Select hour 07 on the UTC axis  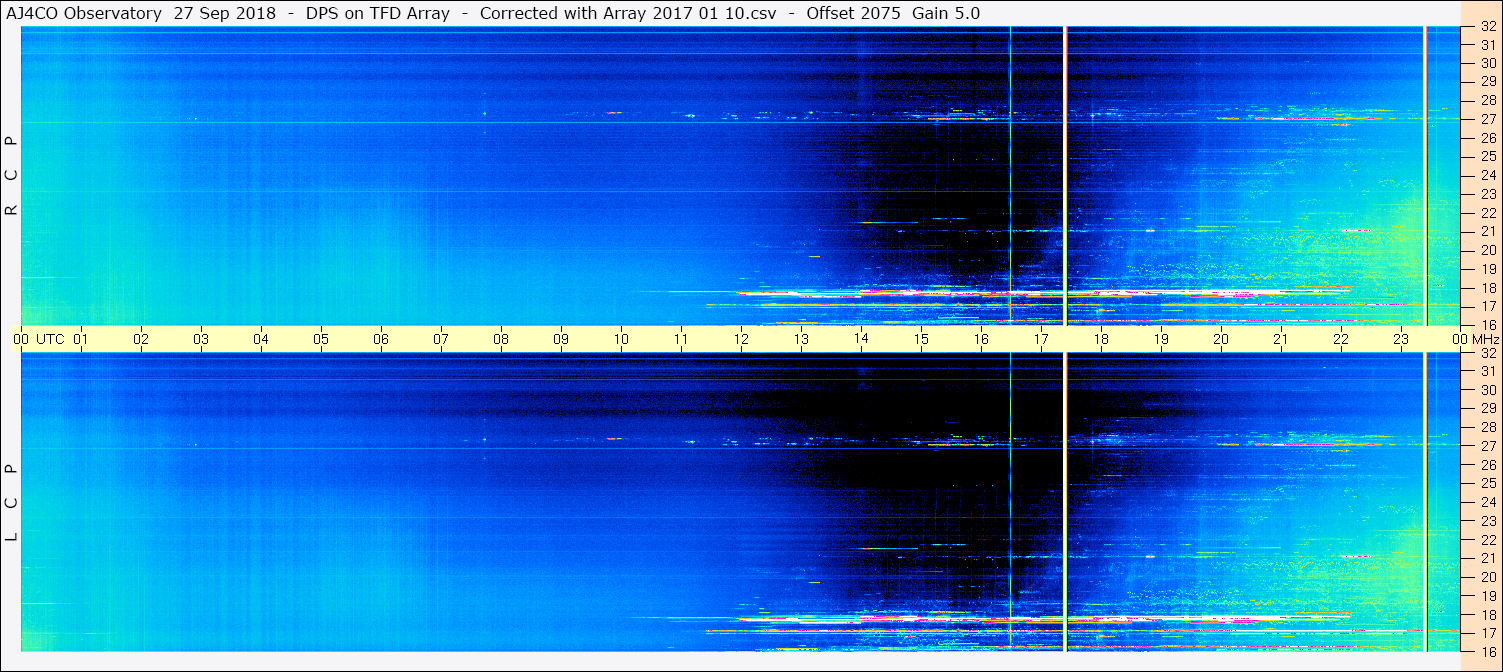point(440,339)
